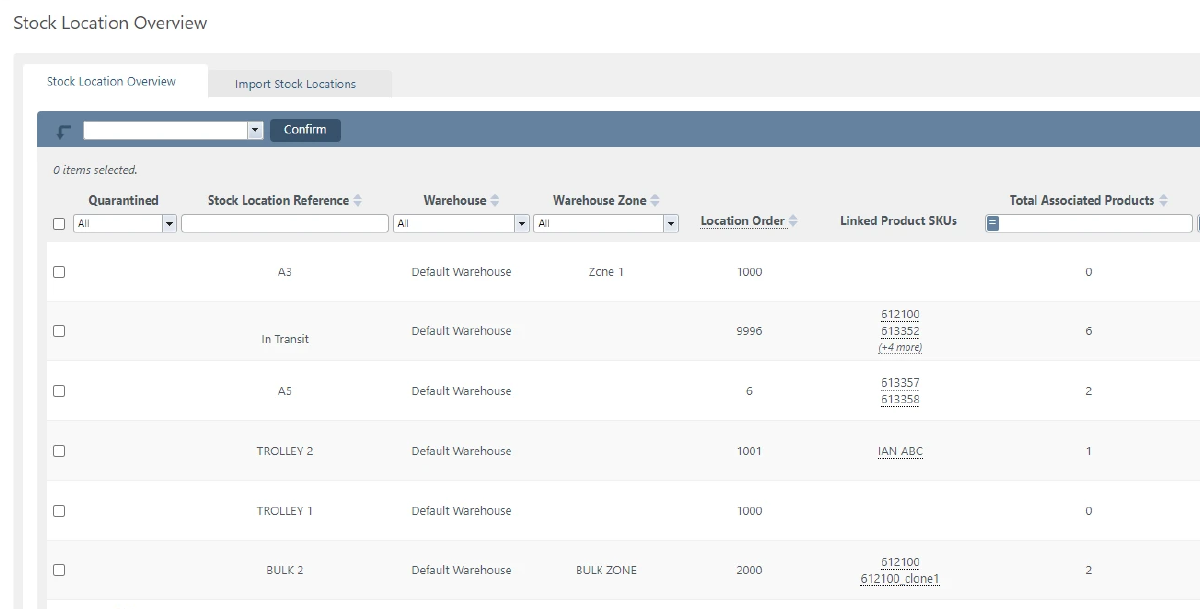
Task: Click the bulk action arrow icon
Action: [x=64, y=131]
